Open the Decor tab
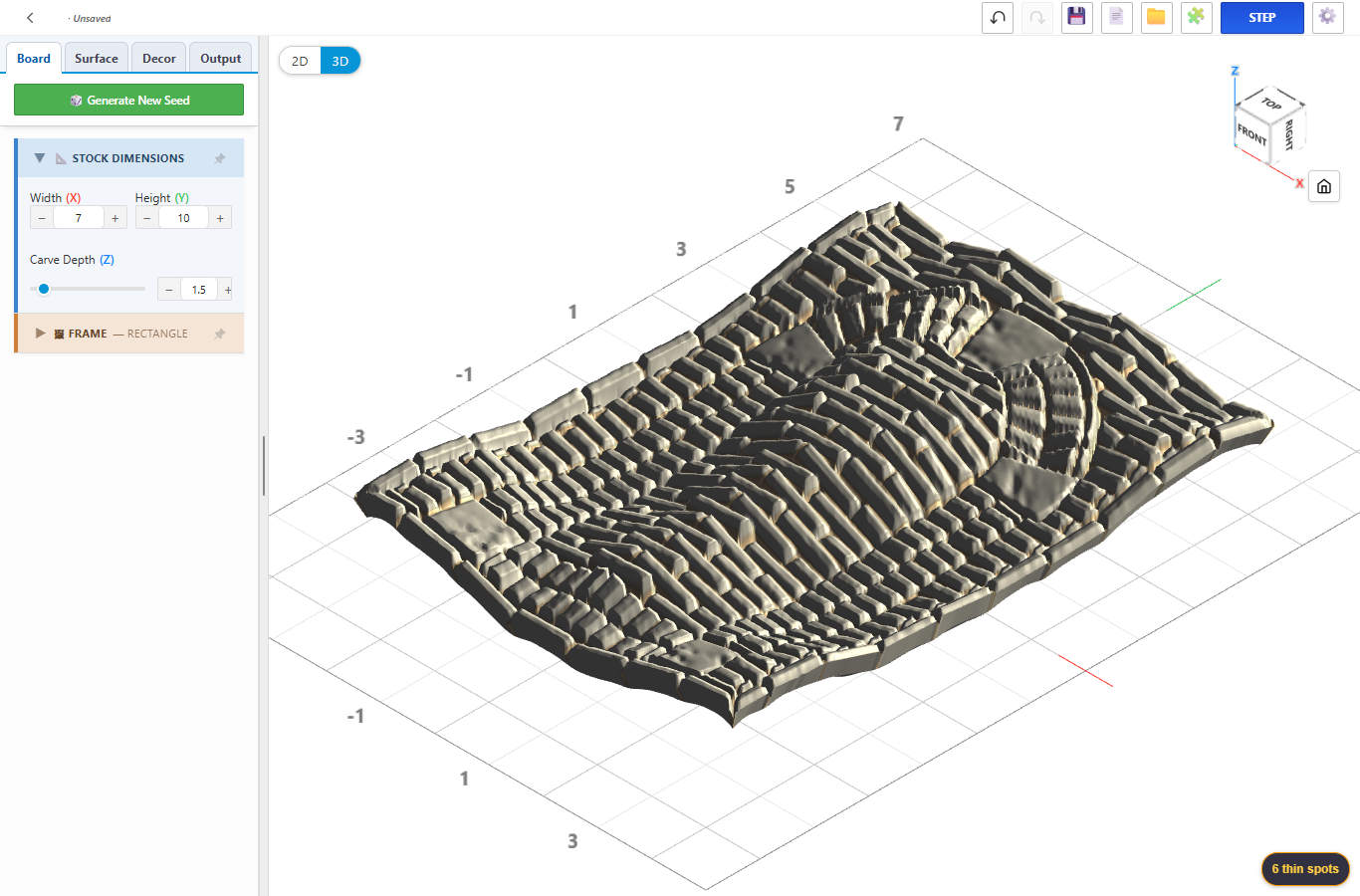Viewport: 1360px width, 896px height. pos(159,58)
